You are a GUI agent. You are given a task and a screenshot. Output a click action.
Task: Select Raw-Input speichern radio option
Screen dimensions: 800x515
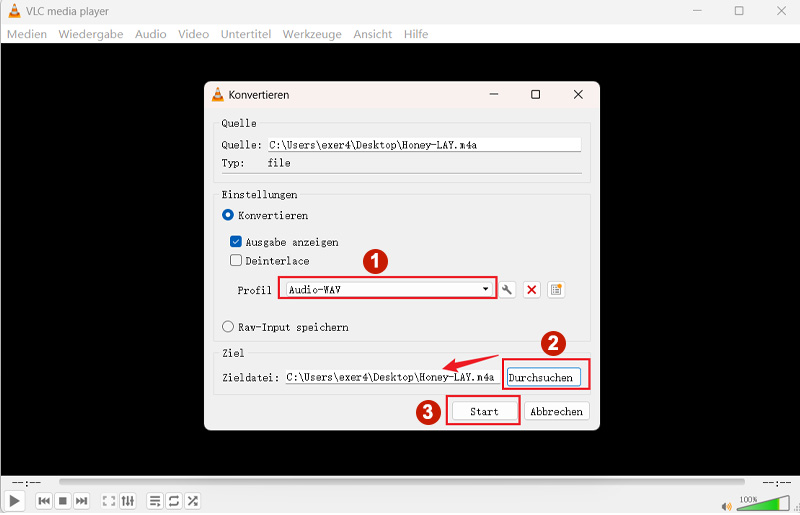pos(228,327)
